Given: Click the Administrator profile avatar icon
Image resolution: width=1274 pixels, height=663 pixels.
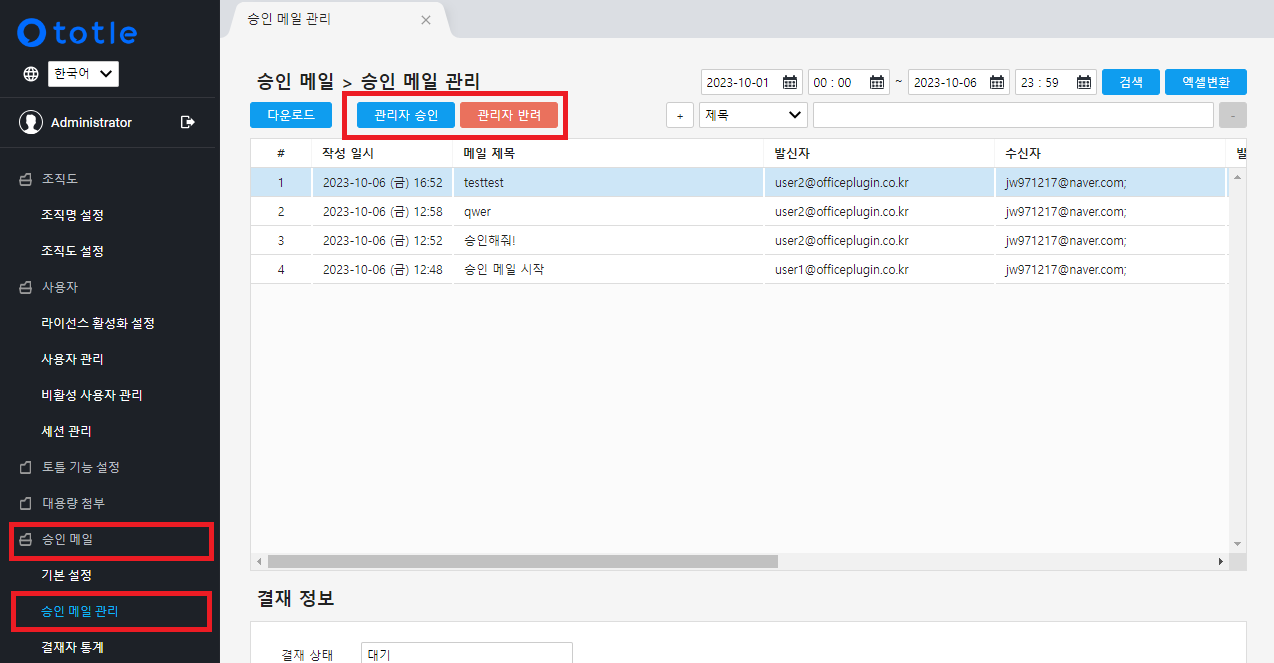Looking at the screenshot, I should coord(32,122).
